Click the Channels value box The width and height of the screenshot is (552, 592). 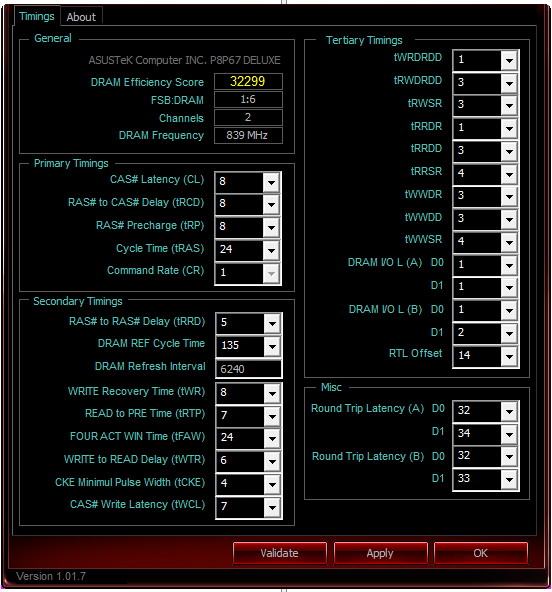(x=248, y=117)
